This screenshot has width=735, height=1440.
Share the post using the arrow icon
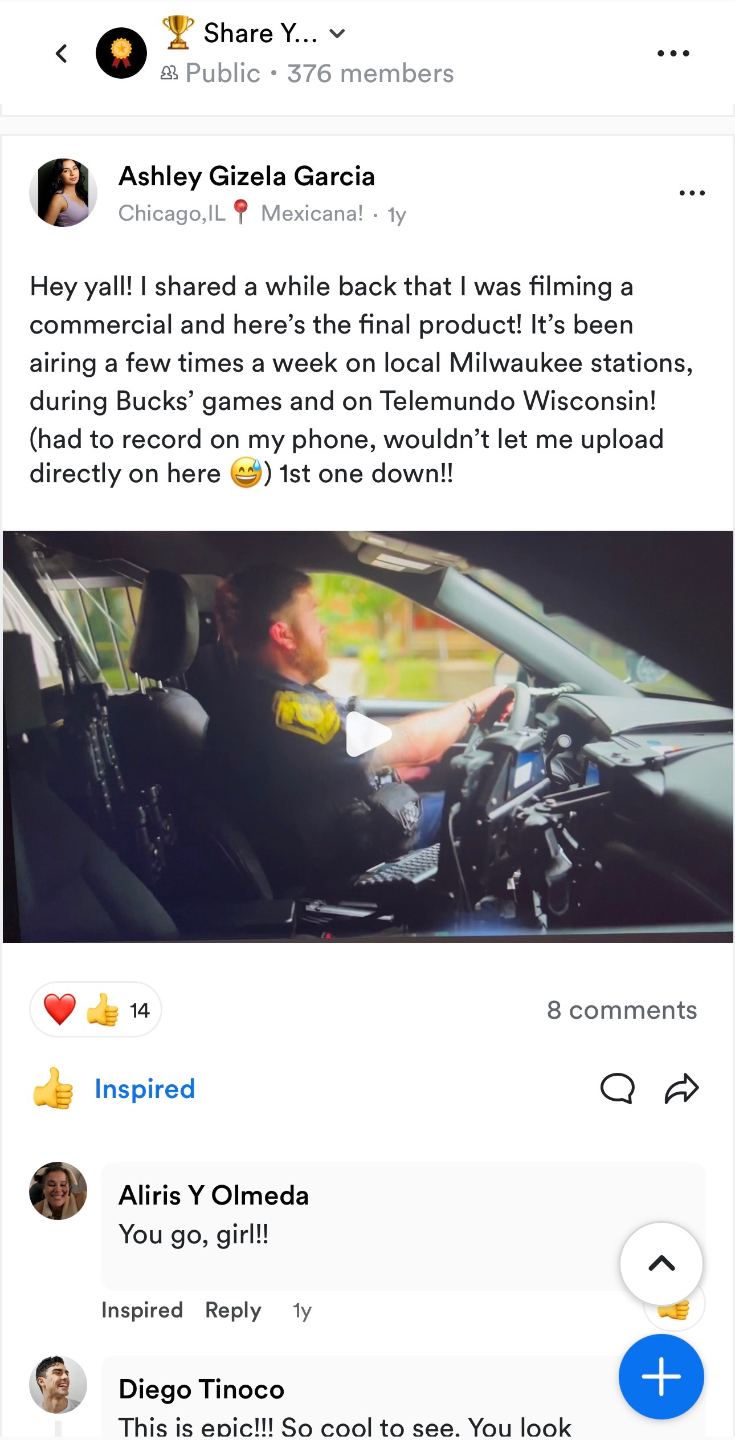(x=681, y=1088)
